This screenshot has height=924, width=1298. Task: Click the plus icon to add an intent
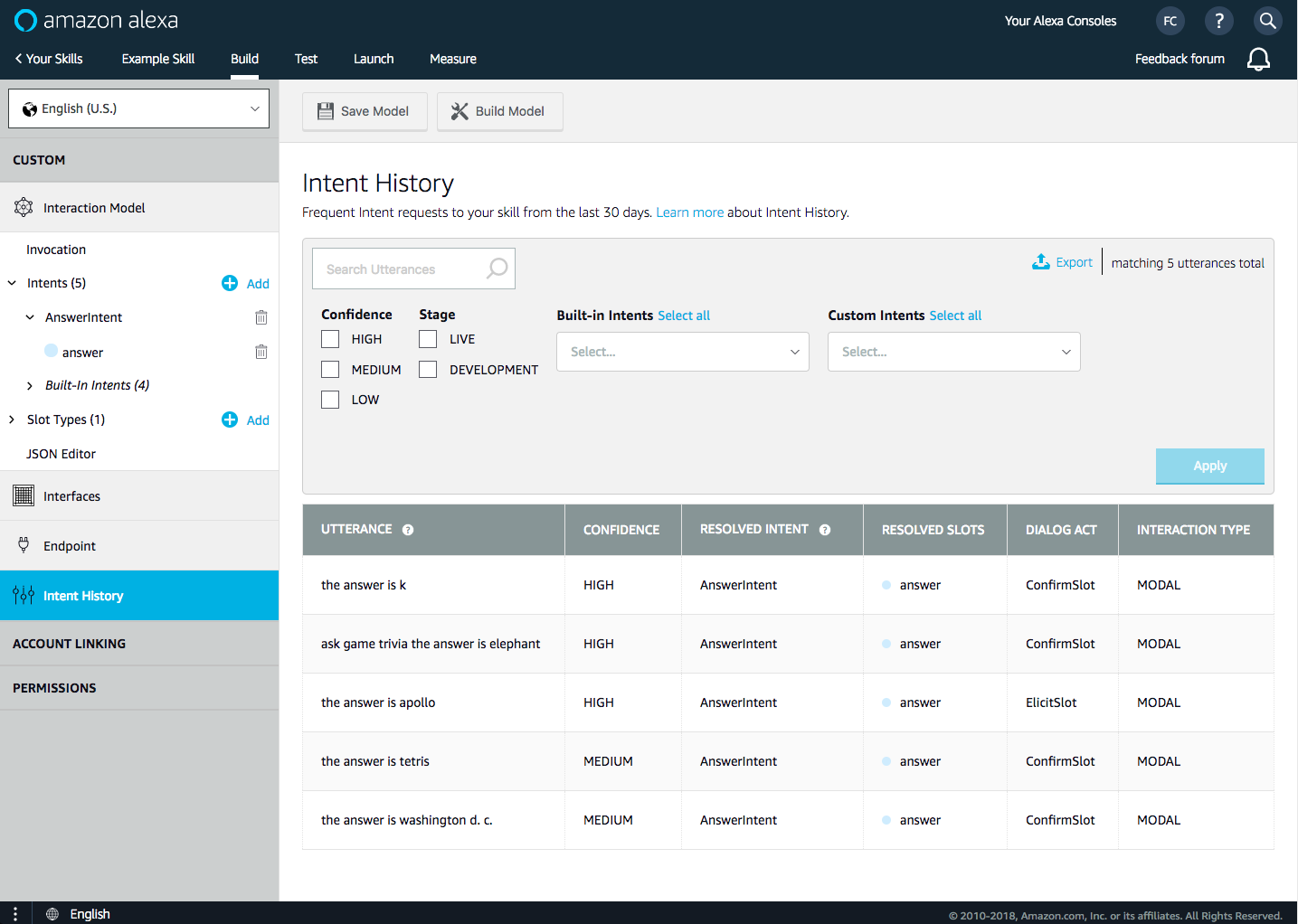(x=230, y=283)
